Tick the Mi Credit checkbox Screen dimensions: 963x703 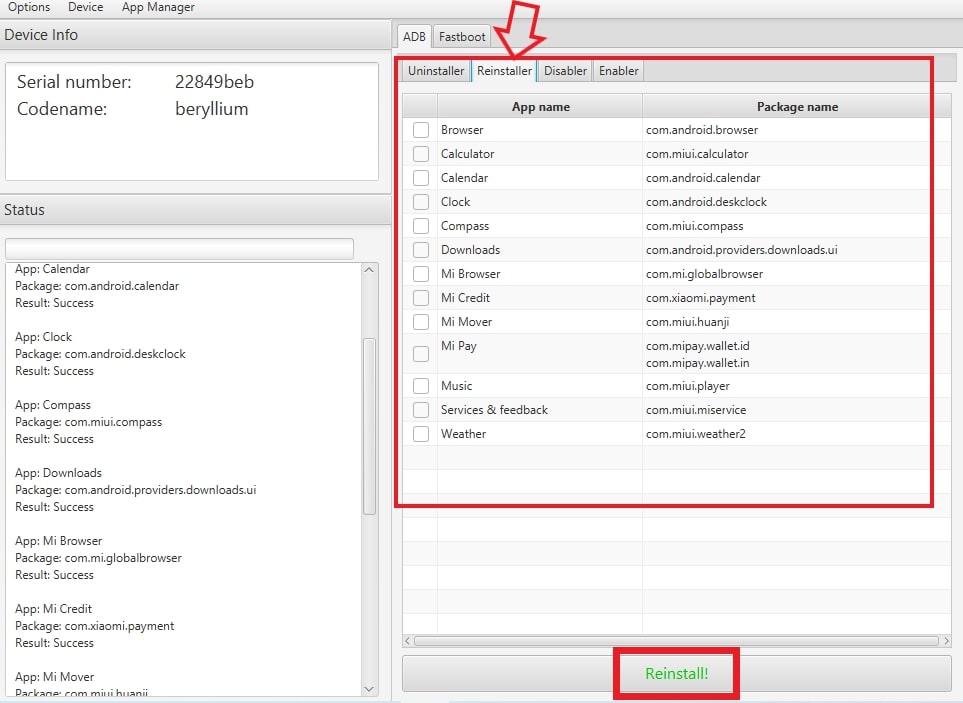click(421, 298)
